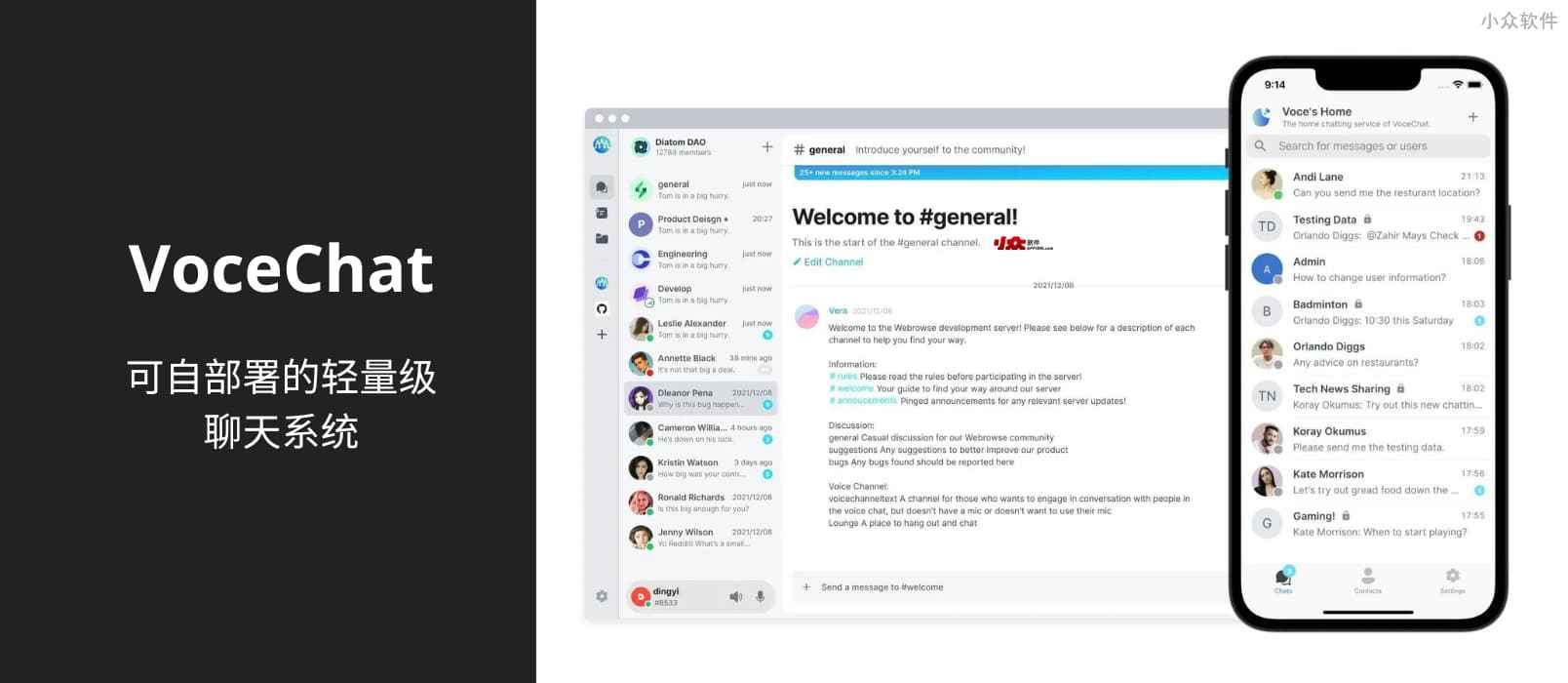The height and width of the screenshot is (683, 1568).
Task: Toggle the microphone beside dingyi
Action: 760,596
